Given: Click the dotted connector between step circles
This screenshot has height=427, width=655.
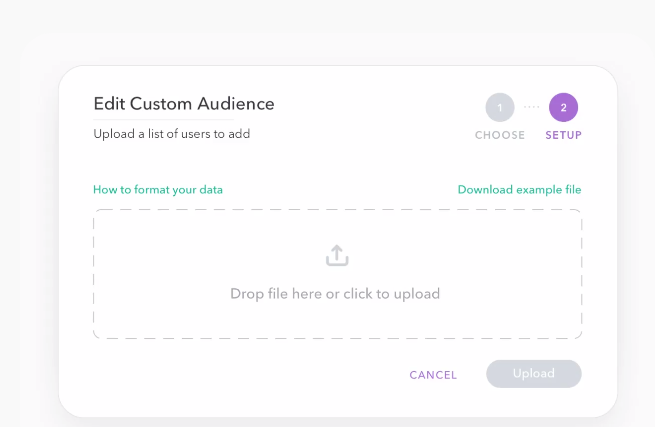Looking at the screenshot, I should point(531,107).
